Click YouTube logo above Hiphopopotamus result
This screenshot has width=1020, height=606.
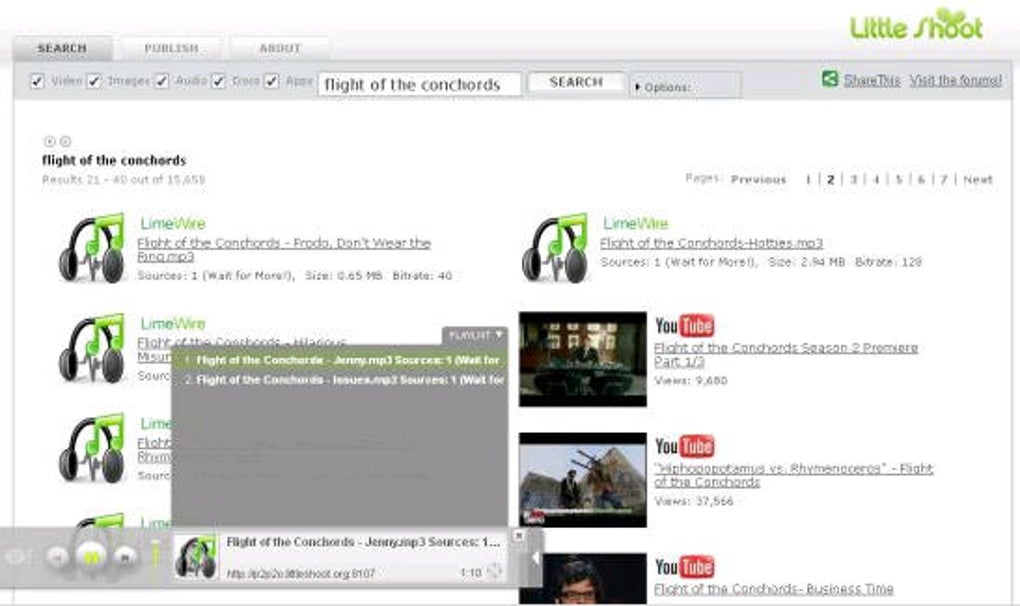(684, 446)
